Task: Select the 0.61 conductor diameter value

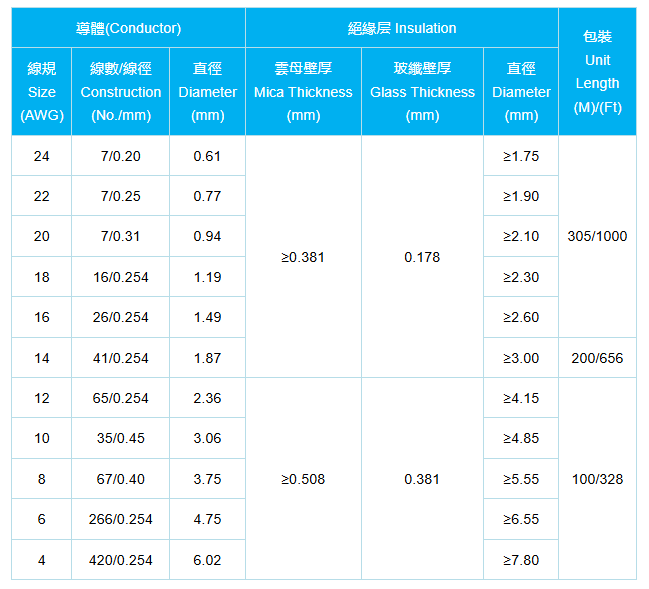Action: pos(207,156)
